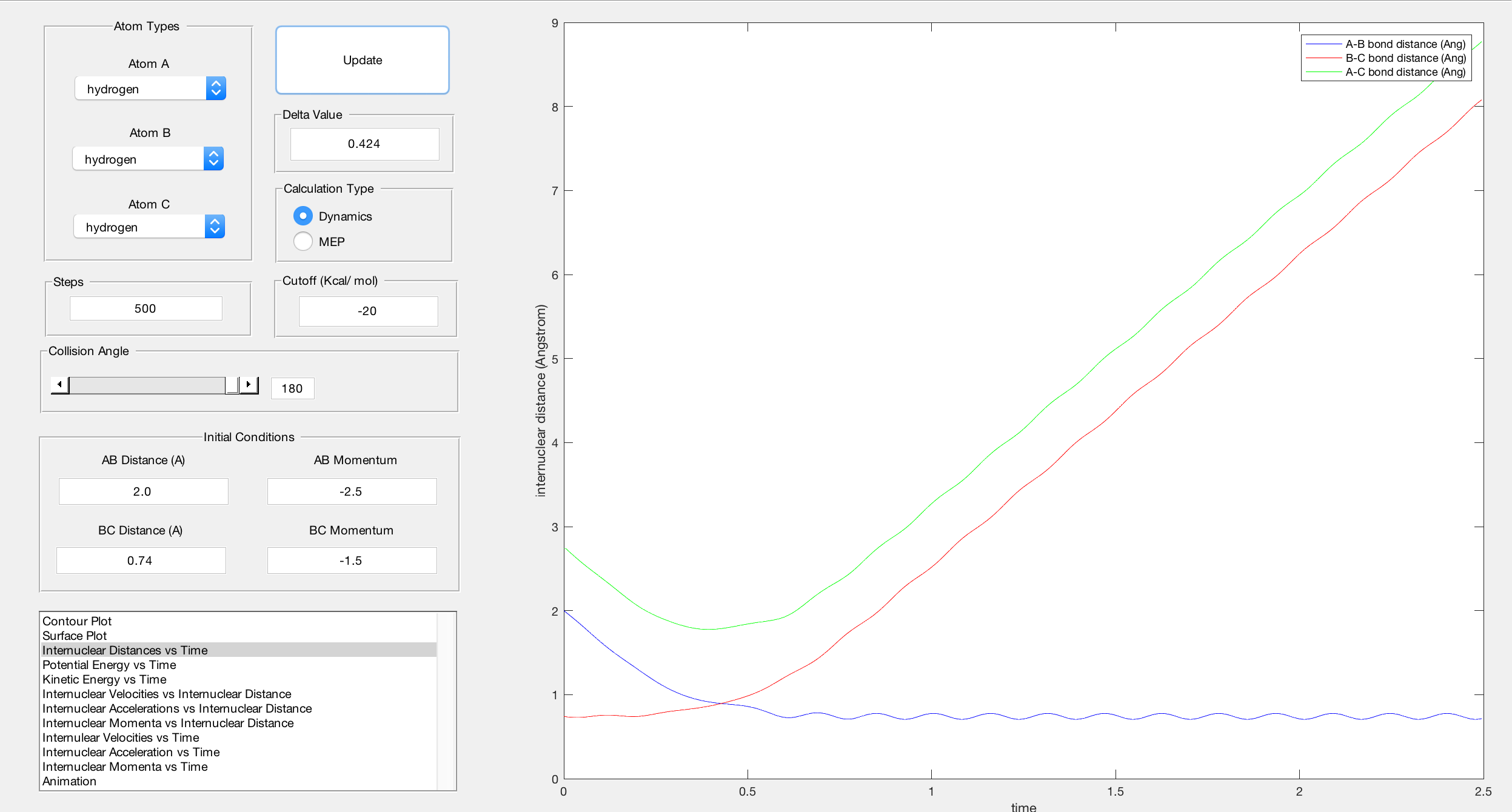Open the Atom B dropdown
The image size is (1512, 812).
[x=148, y=159]
